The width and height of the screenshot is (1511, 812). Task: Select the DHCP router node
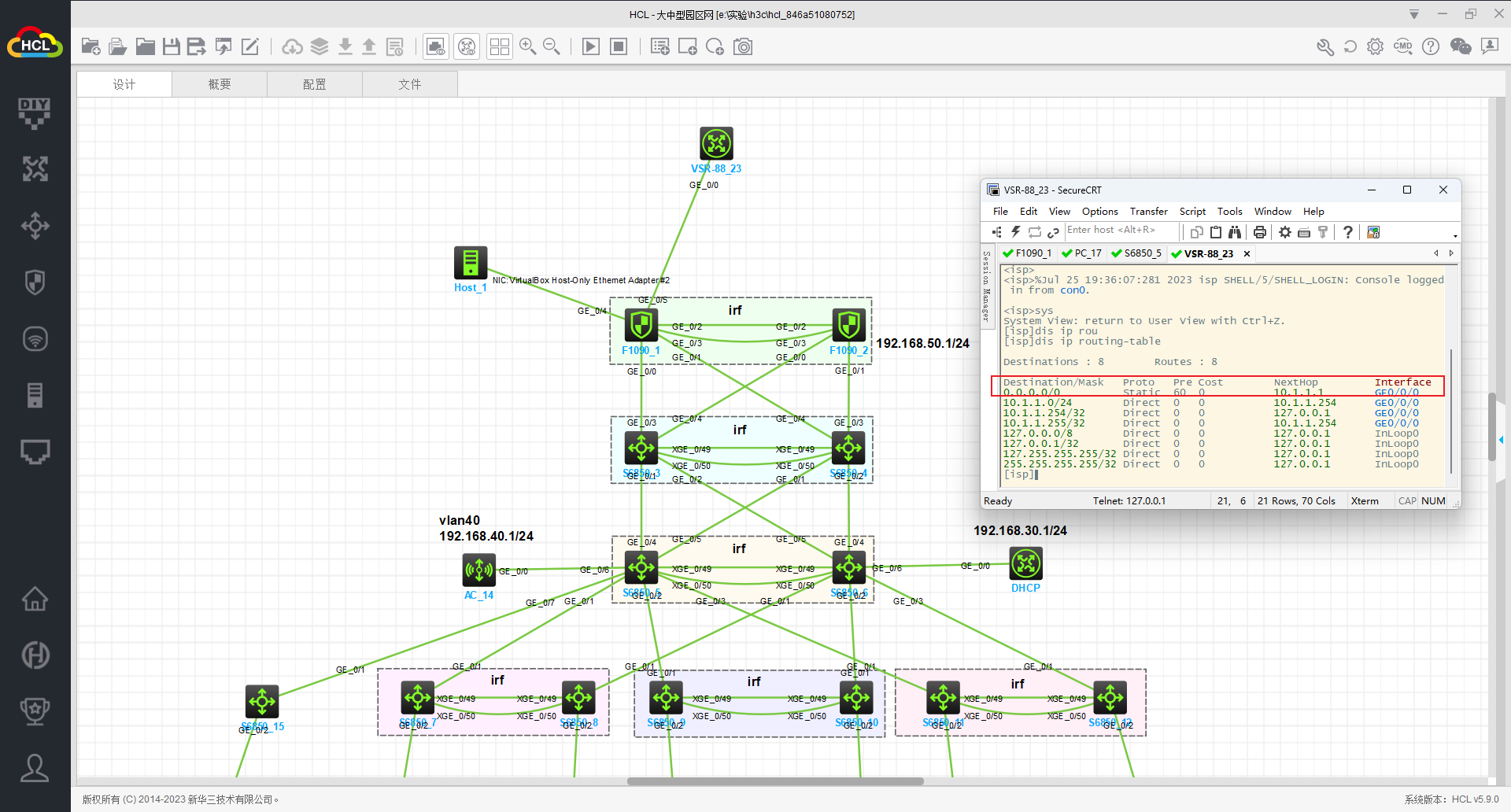point(1025,563)
